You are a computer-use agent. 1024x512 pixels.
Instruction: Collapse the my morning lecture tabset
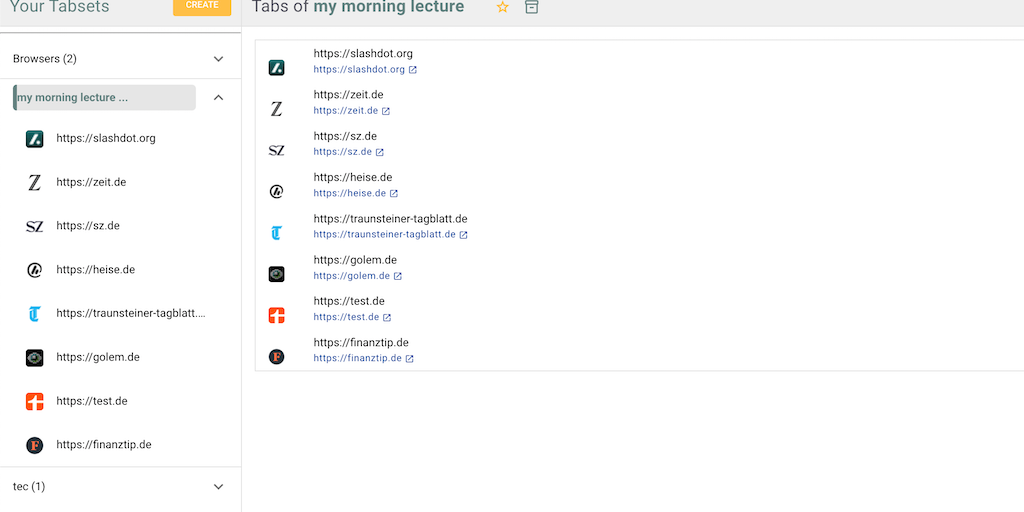(219, 98)
